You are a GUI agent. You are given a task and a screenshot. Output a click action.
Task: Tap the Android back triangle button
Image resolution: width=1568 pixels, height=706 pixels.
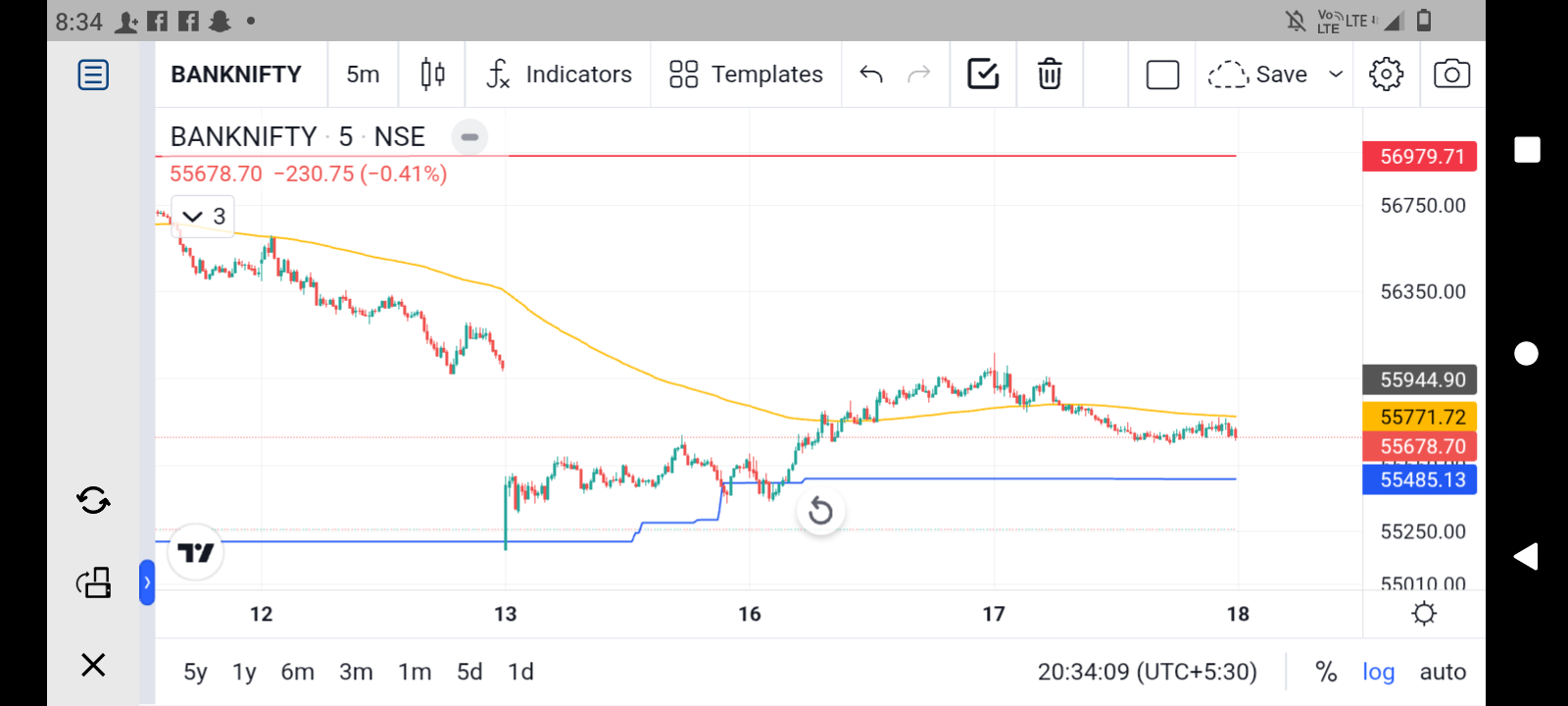[1526, 556]
